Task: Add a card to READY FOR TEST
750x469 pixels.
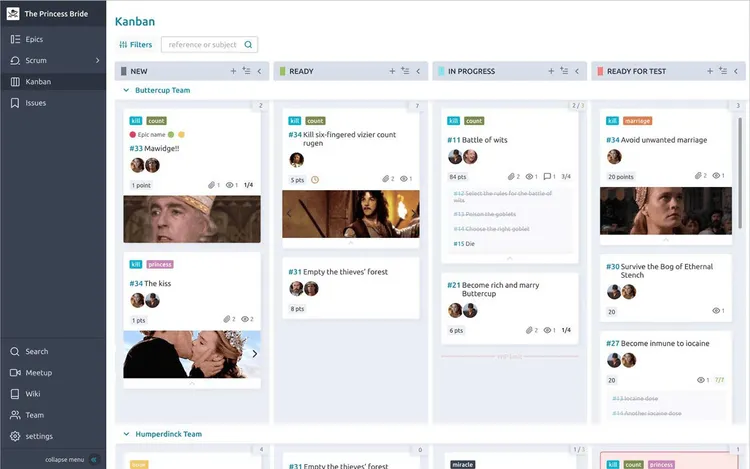Action: [x=710, y=71]
